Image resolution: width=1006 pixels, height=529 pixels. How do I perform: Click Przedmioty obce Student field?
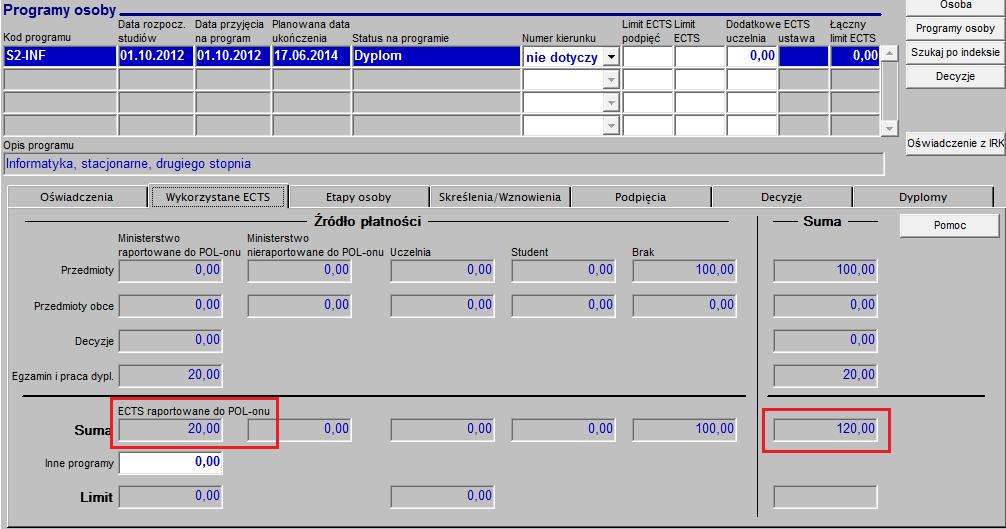coord(563,305)
